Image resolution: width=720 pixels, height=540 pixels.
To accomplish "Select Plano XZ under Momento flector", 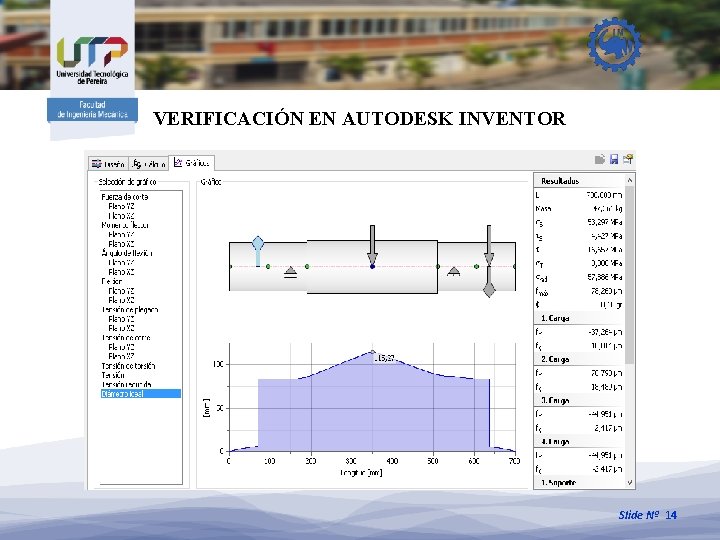I will (x=121, y=244).
